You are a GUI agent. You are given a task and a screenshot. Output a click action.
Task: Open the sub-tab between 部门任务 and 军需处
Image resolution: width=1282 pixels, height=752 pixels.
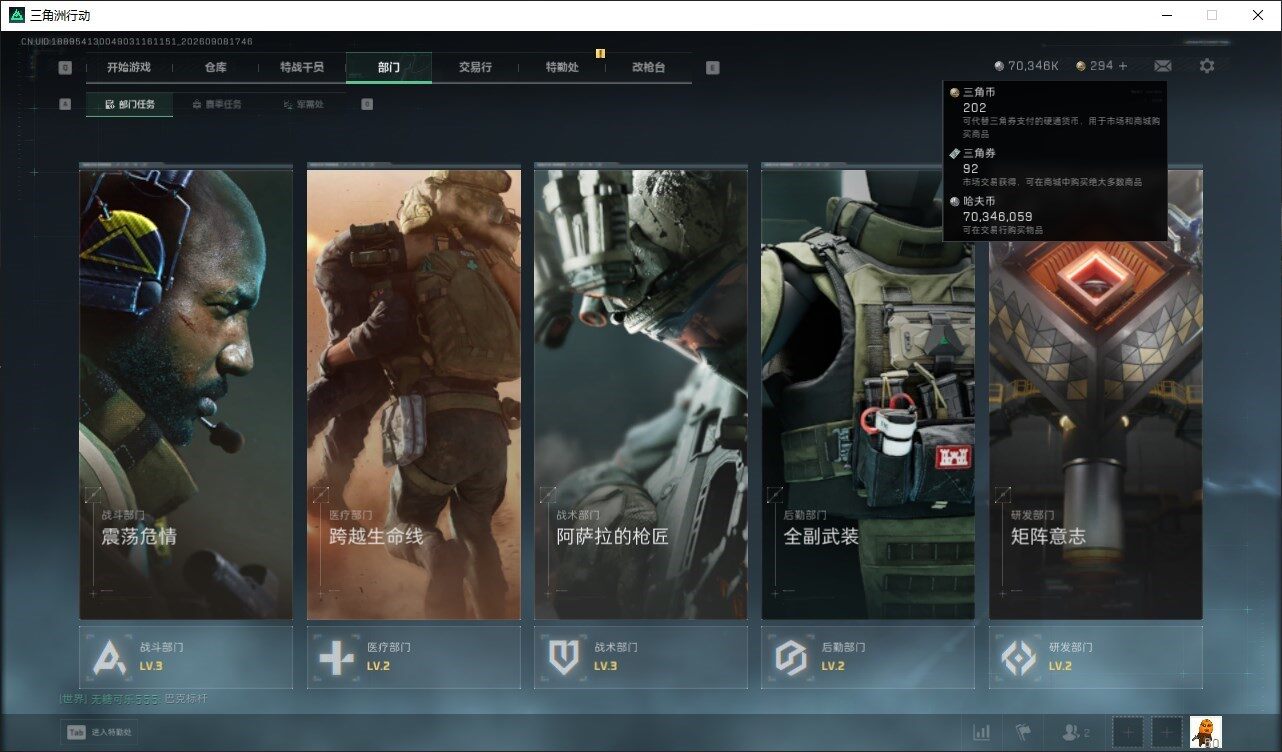(x=216, y=104)
